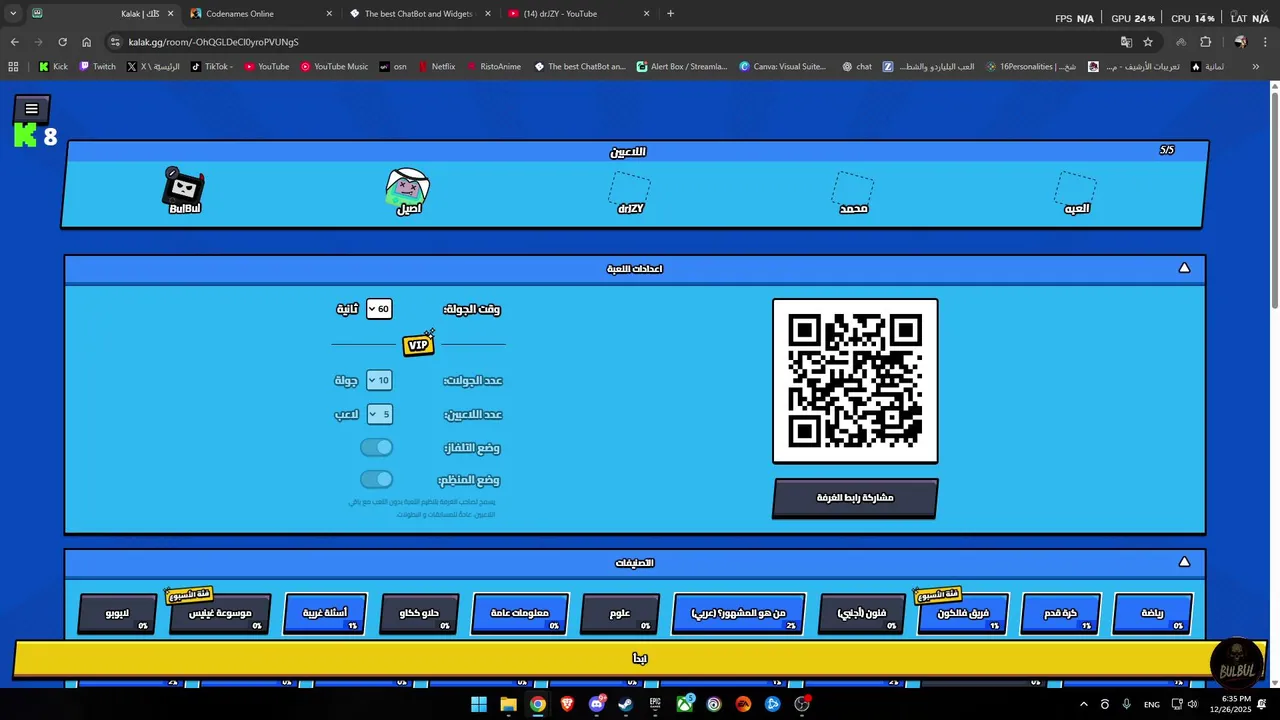Open Steam from taskbar
Screen dimensions: 1280x720
(626, 704)
